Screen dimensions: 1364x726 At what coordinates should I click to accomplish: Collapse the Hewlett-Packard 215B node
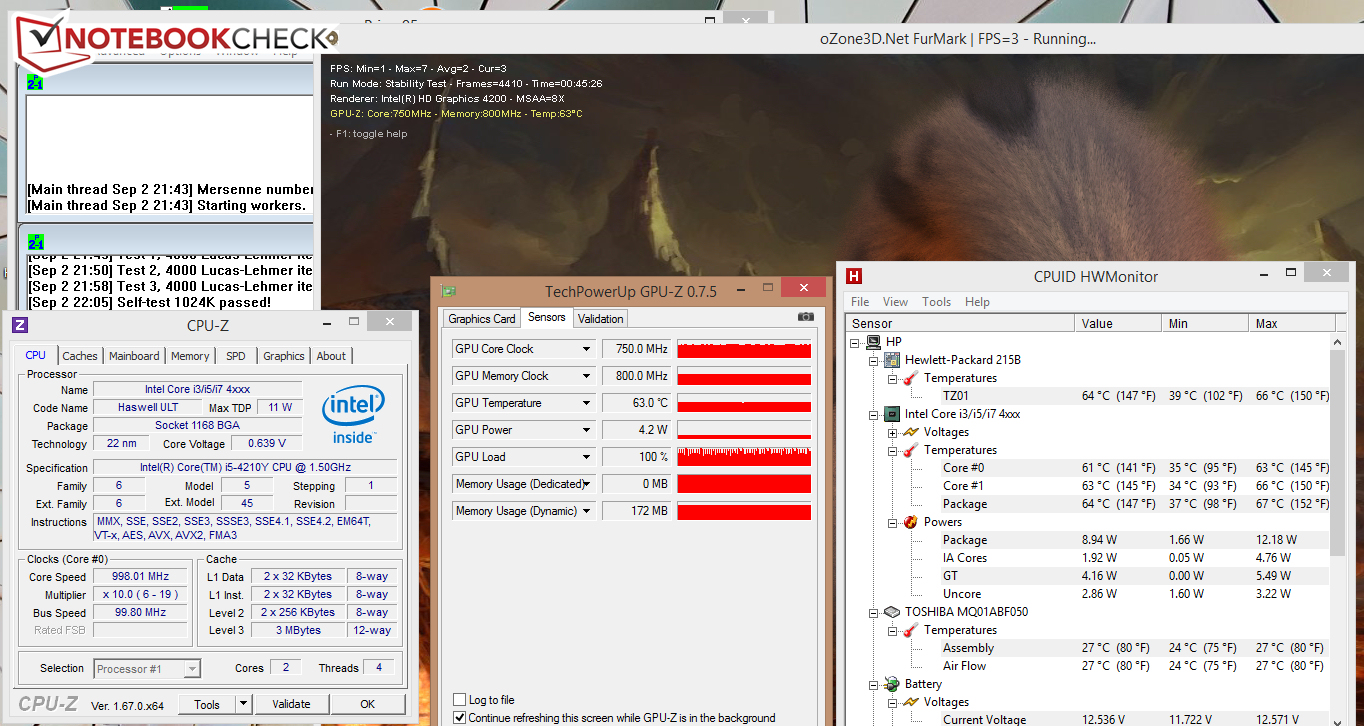click(874, 360)
